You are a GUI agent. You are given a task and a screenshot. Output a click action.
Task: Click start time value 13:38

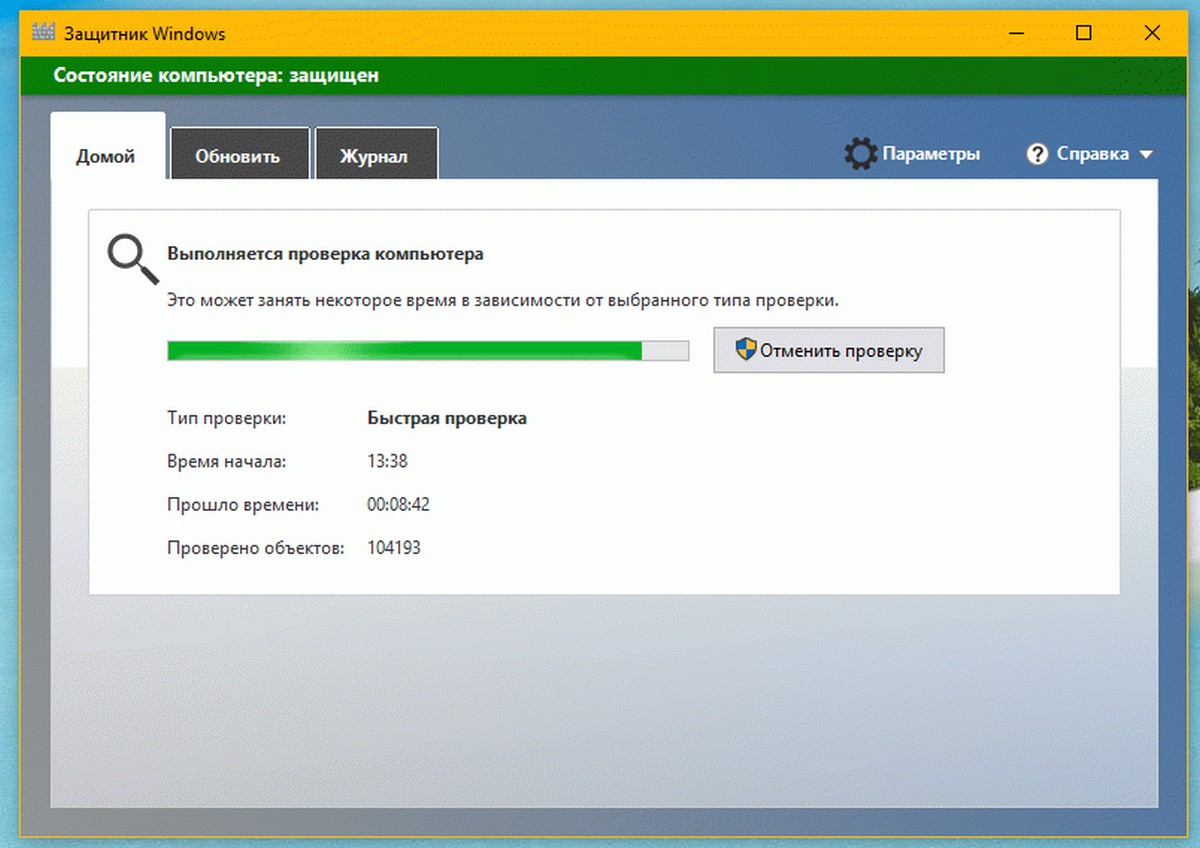pyautogui.click(x=387, y=461)
